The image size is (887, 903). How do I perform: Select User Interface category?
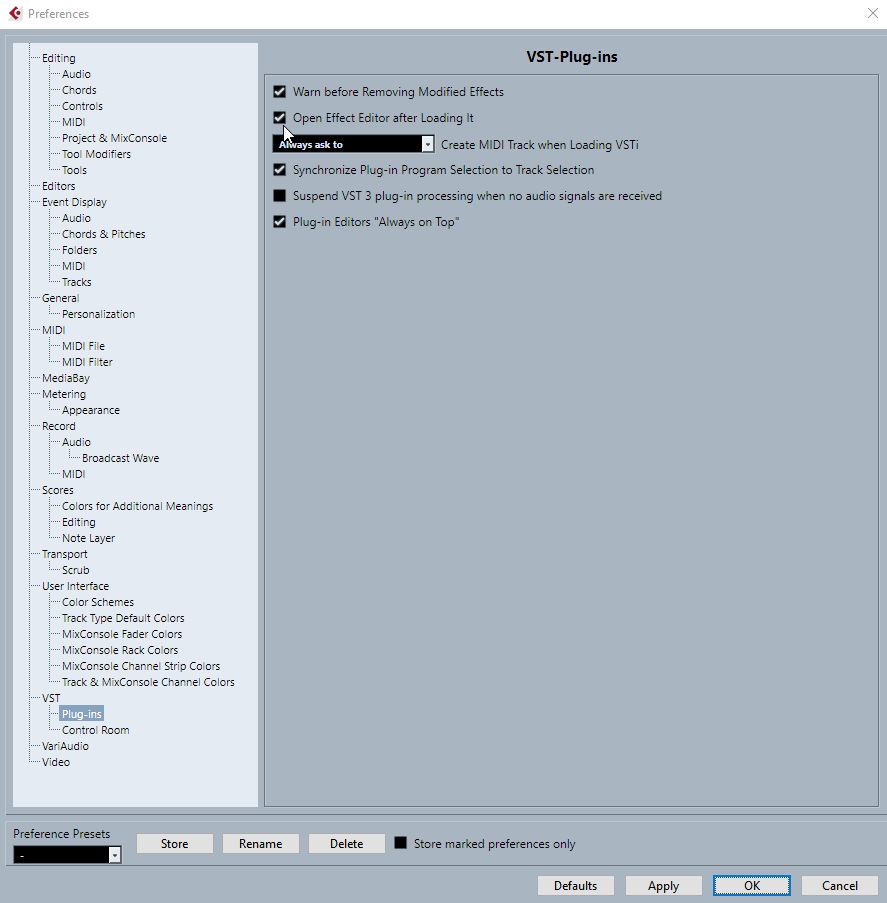[x=75, y=586]
